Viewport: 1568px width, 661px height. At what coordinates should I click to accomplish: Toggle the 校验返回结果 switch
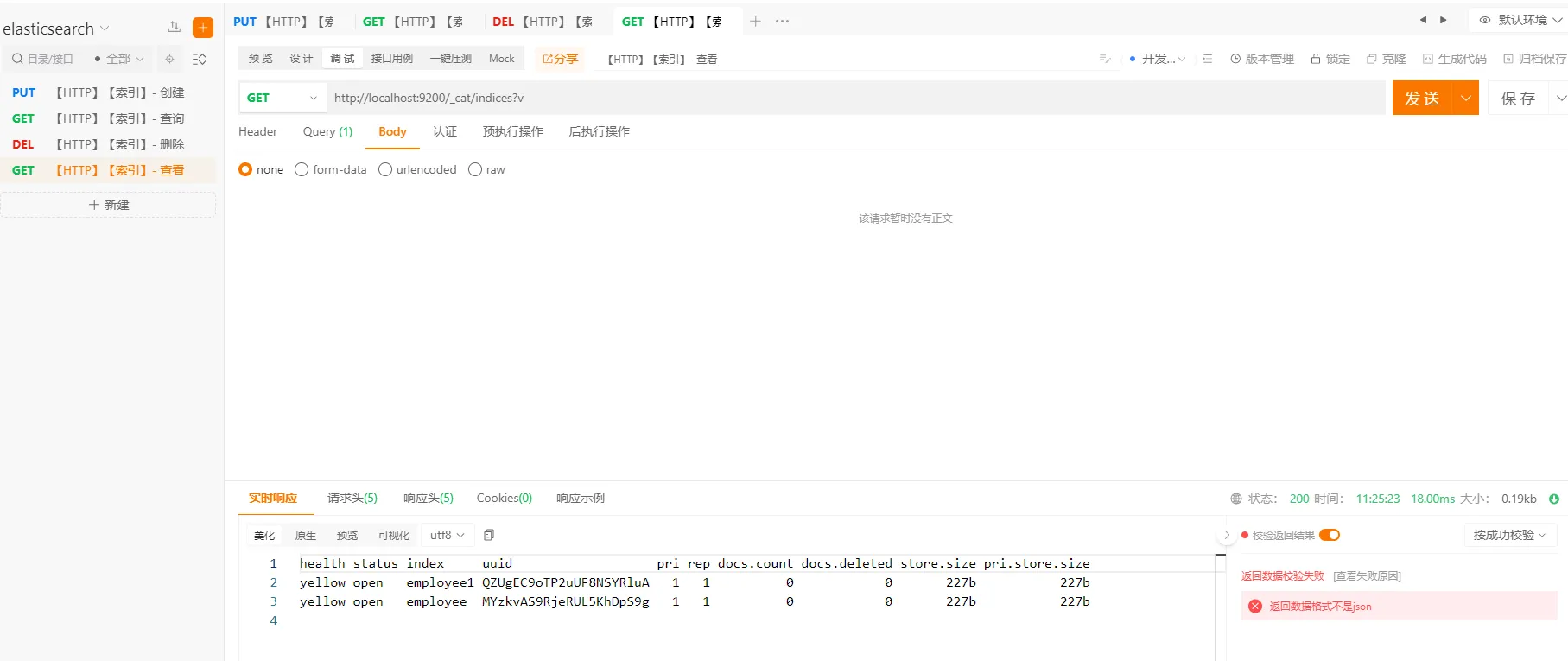point(1330,535)
